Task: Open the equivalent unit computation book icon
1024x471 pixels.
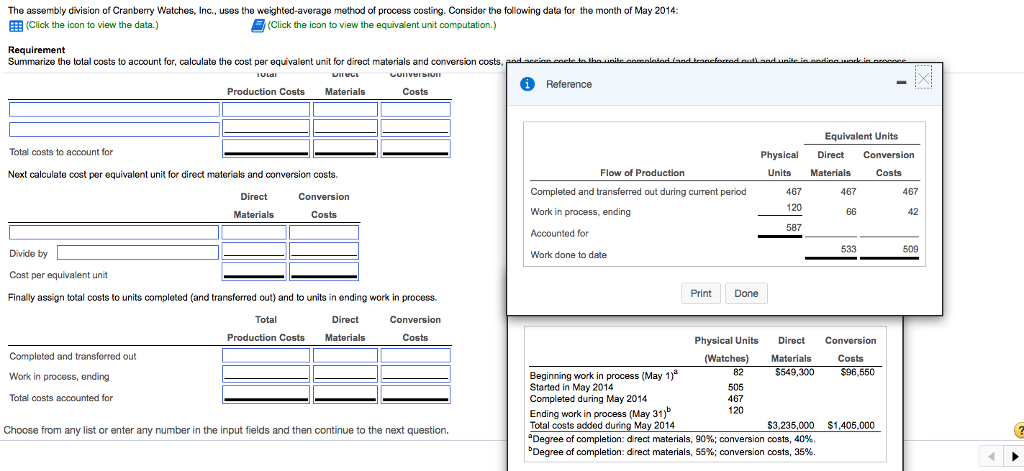Action: coord(258,25)
